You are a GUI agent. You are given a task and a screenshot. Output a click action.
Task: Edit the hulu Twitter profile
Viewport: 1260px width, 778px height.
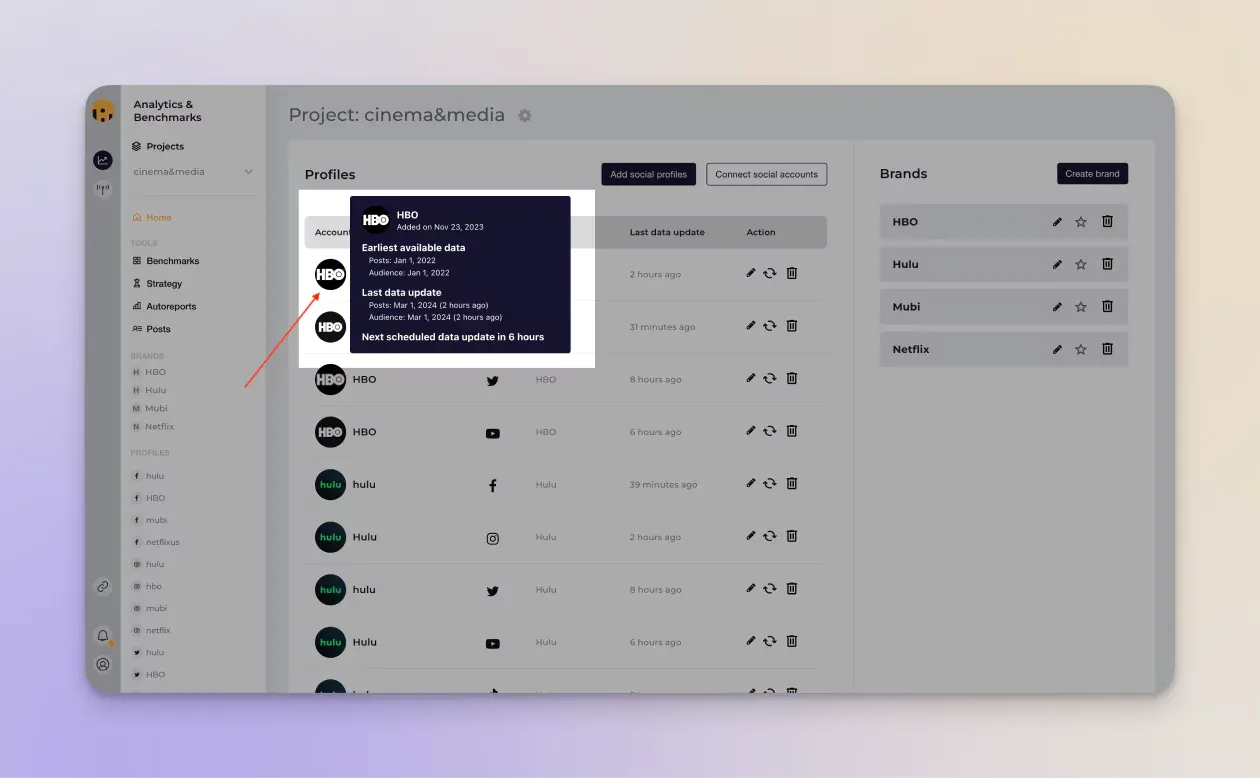pos(751,589)
